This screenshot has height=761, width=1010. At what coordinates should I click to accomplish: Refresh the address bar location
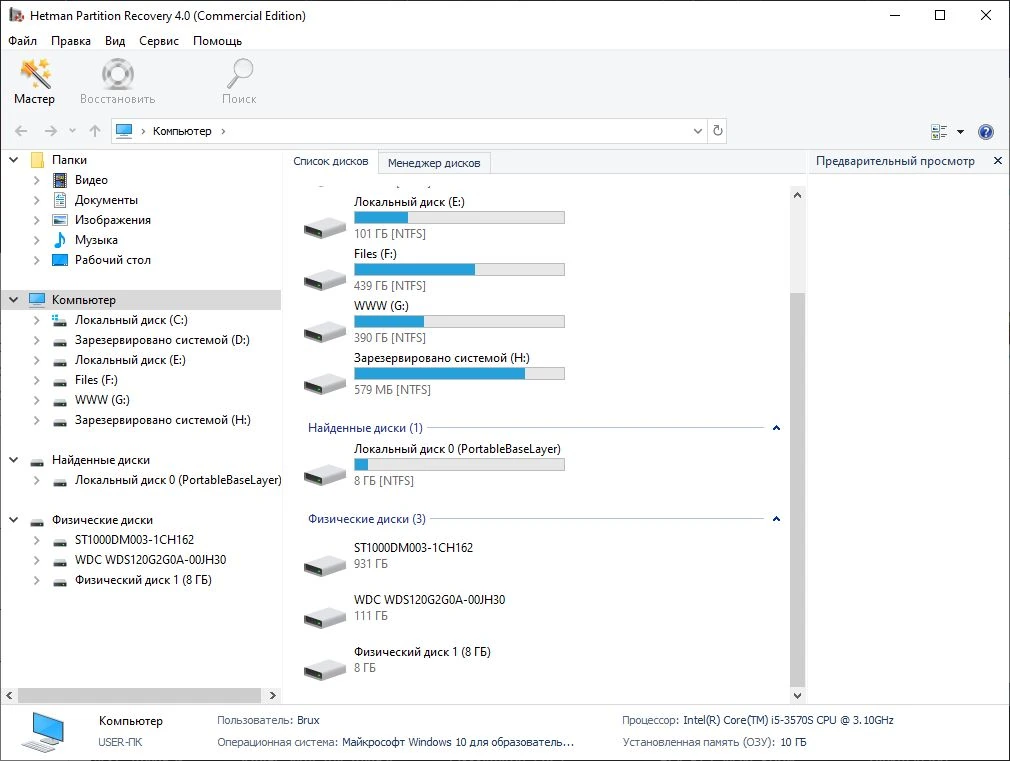[718, 131]
